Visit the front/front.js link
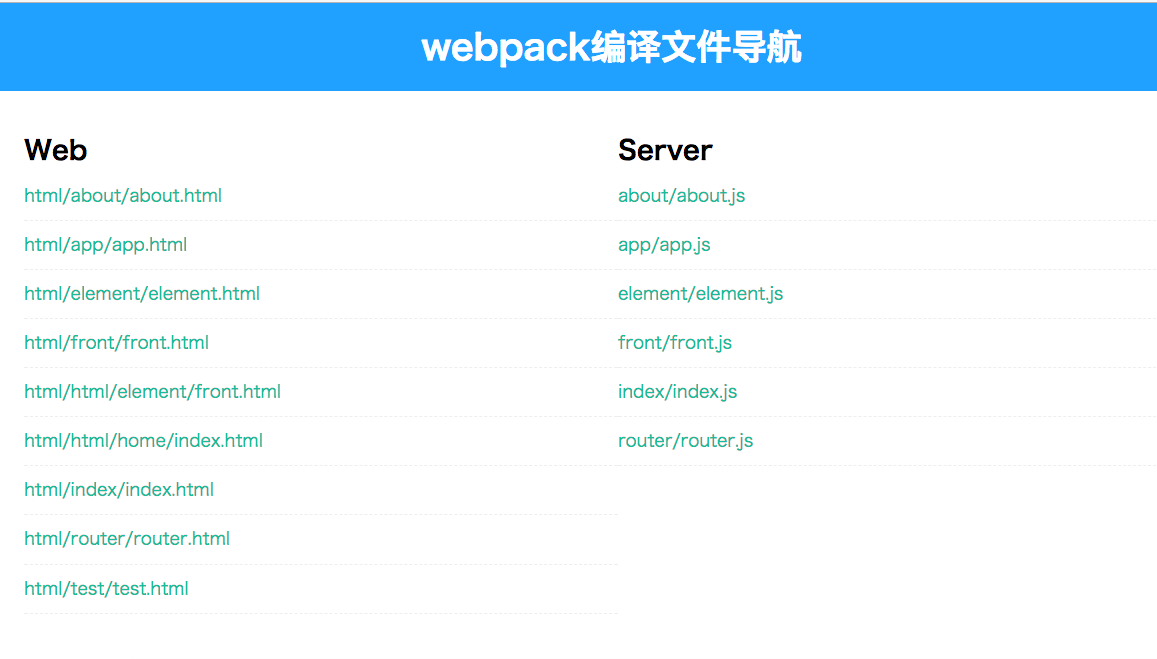This screenshot has width=1157, height=659. pos(675,342)
